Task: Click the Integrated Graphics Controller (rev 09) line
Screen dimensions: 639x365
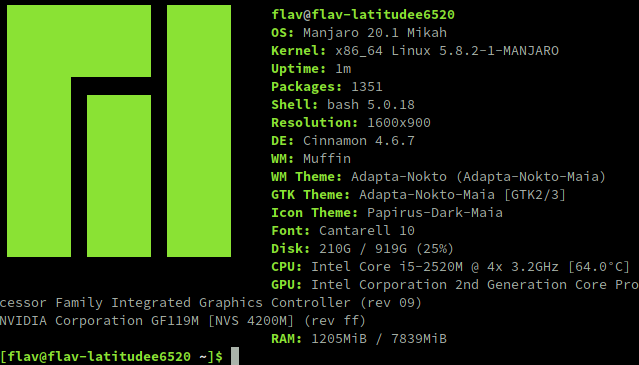Action: pyautogui.click(x=211, y=302)
